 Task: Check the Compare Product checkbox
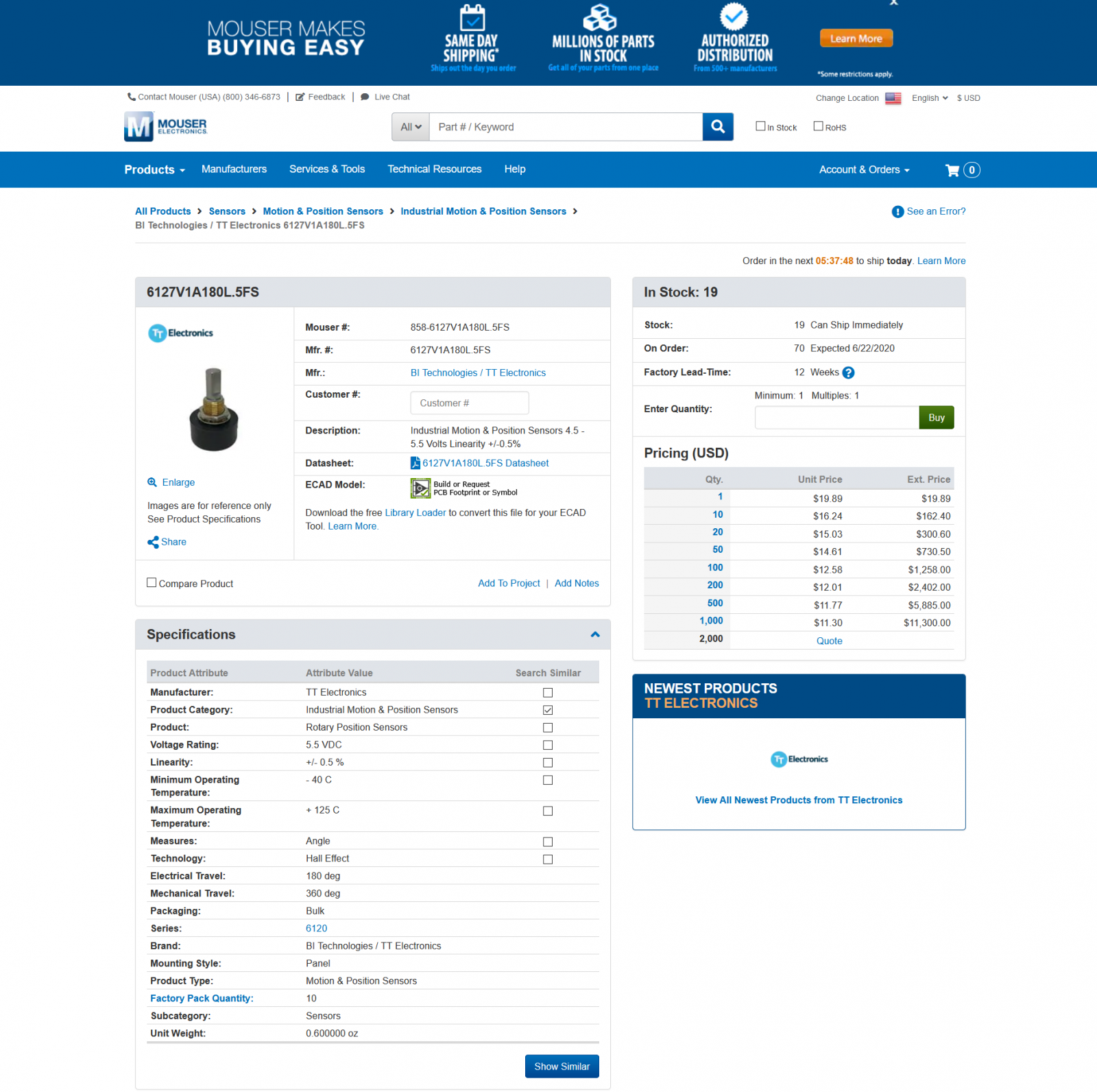tap(152, 583)
